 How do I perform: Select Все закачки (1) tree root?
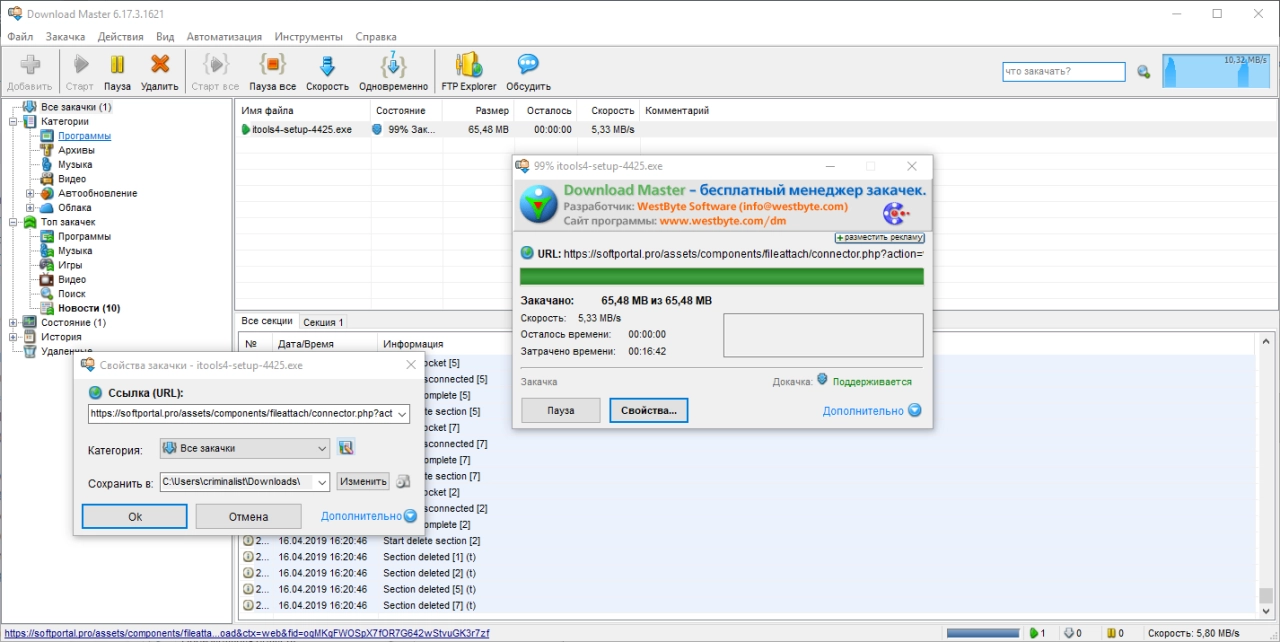point(76,107)
